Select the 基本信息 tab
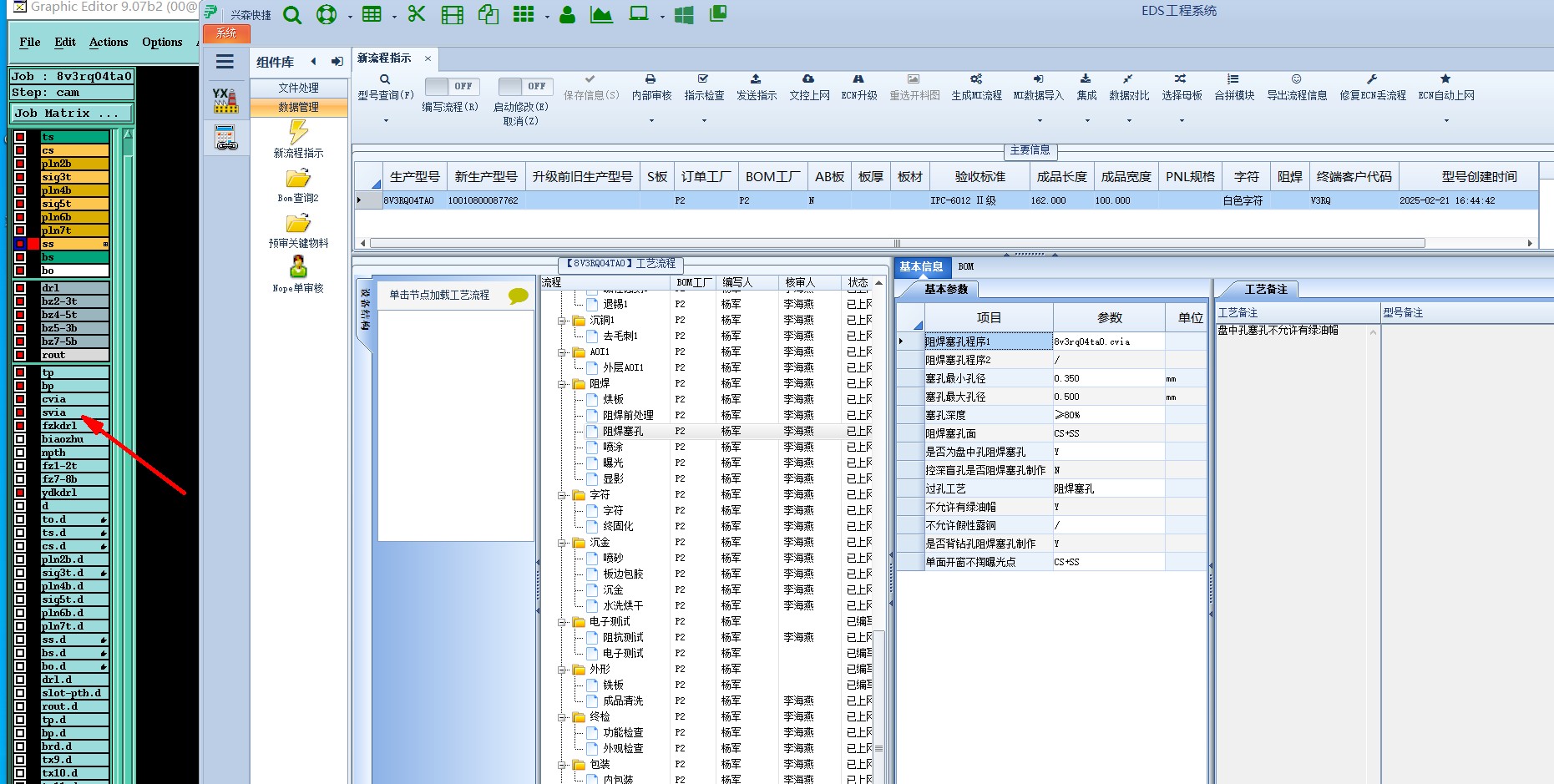 [x=921, y=266]
